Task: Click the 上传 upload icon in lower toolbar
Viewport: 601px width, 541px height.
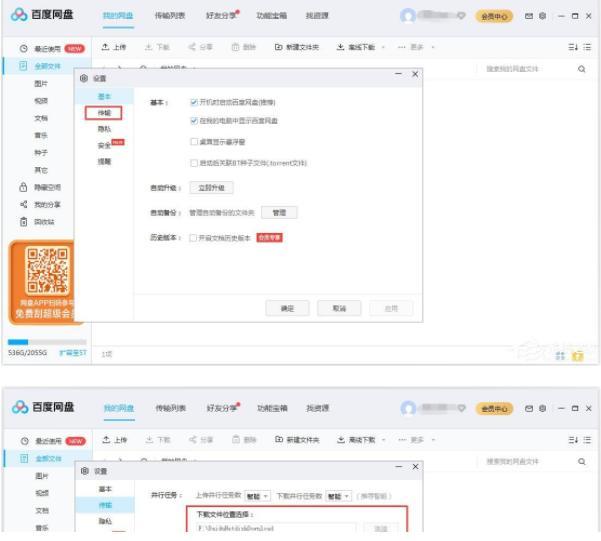Action: tap(106, 439)
